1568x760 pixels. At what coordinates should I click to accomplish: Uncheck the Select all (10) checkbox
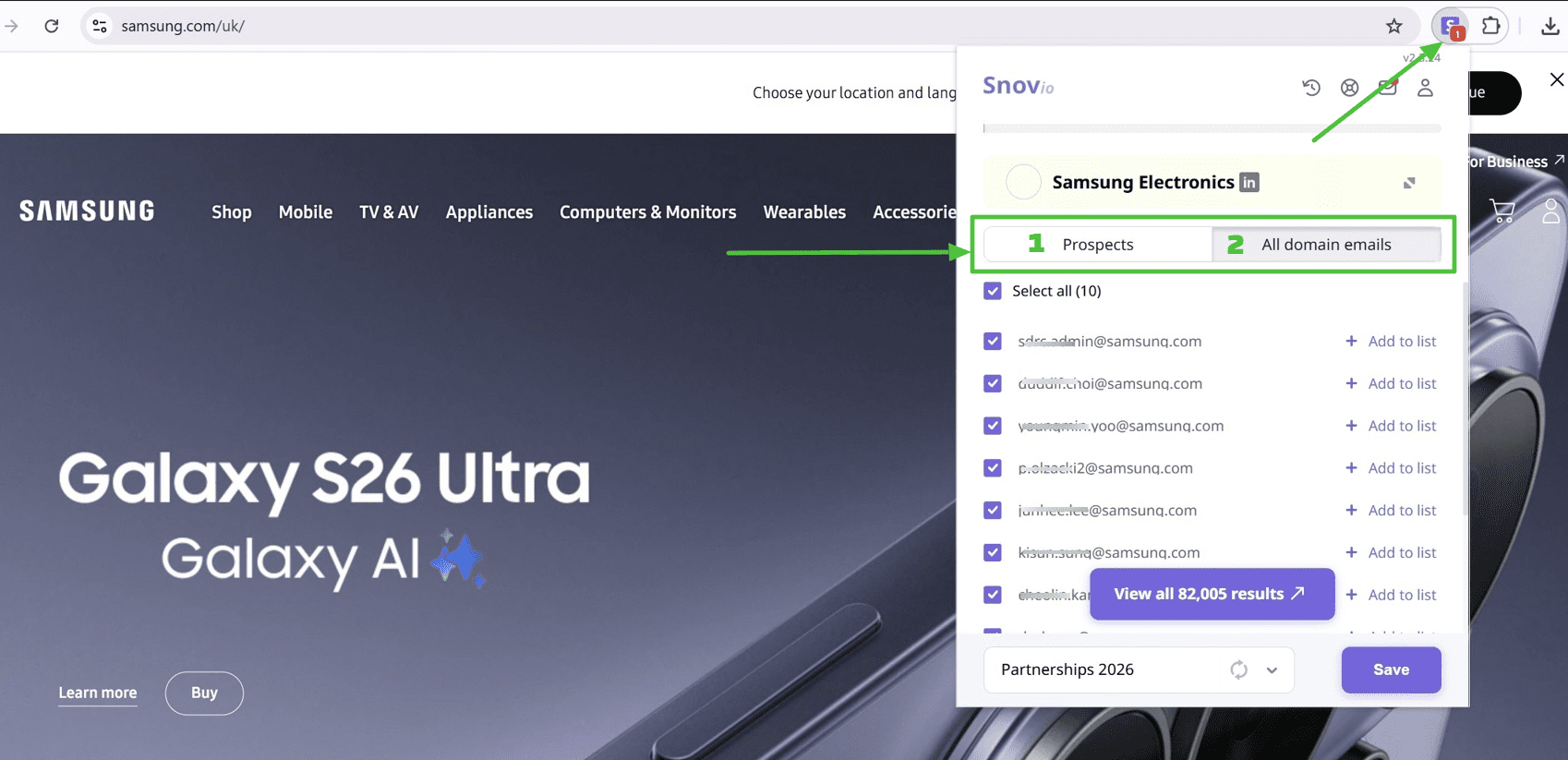pos(993,291)
